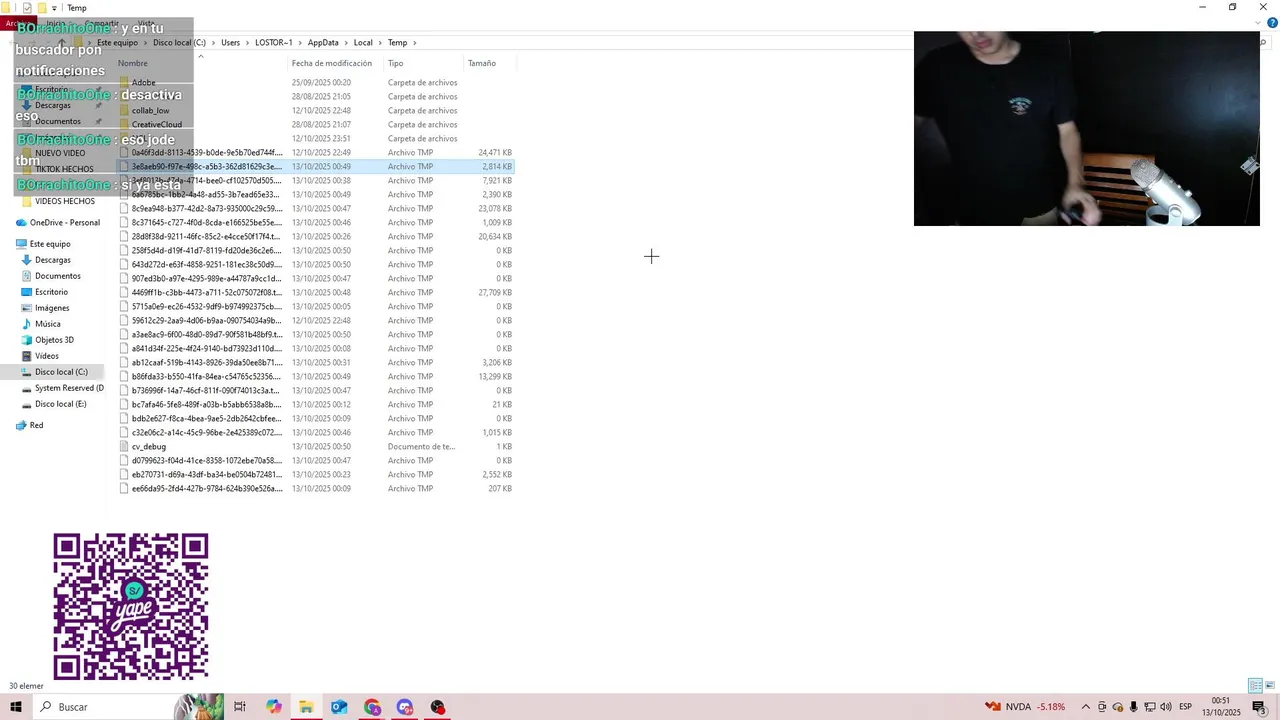Show hidden system tray icons chevron
The height and width of the screenshot is (720, 1280).
[1086, 707]
